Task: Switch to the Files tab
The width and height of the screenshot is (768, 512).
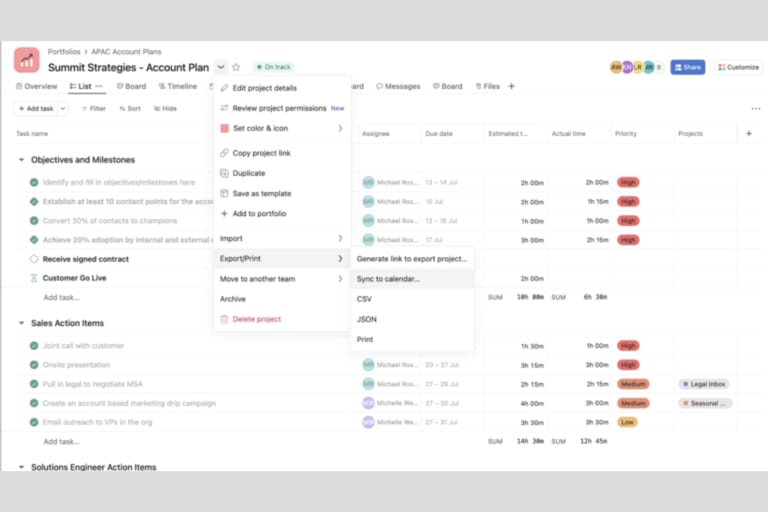Action: coord(488,86)
